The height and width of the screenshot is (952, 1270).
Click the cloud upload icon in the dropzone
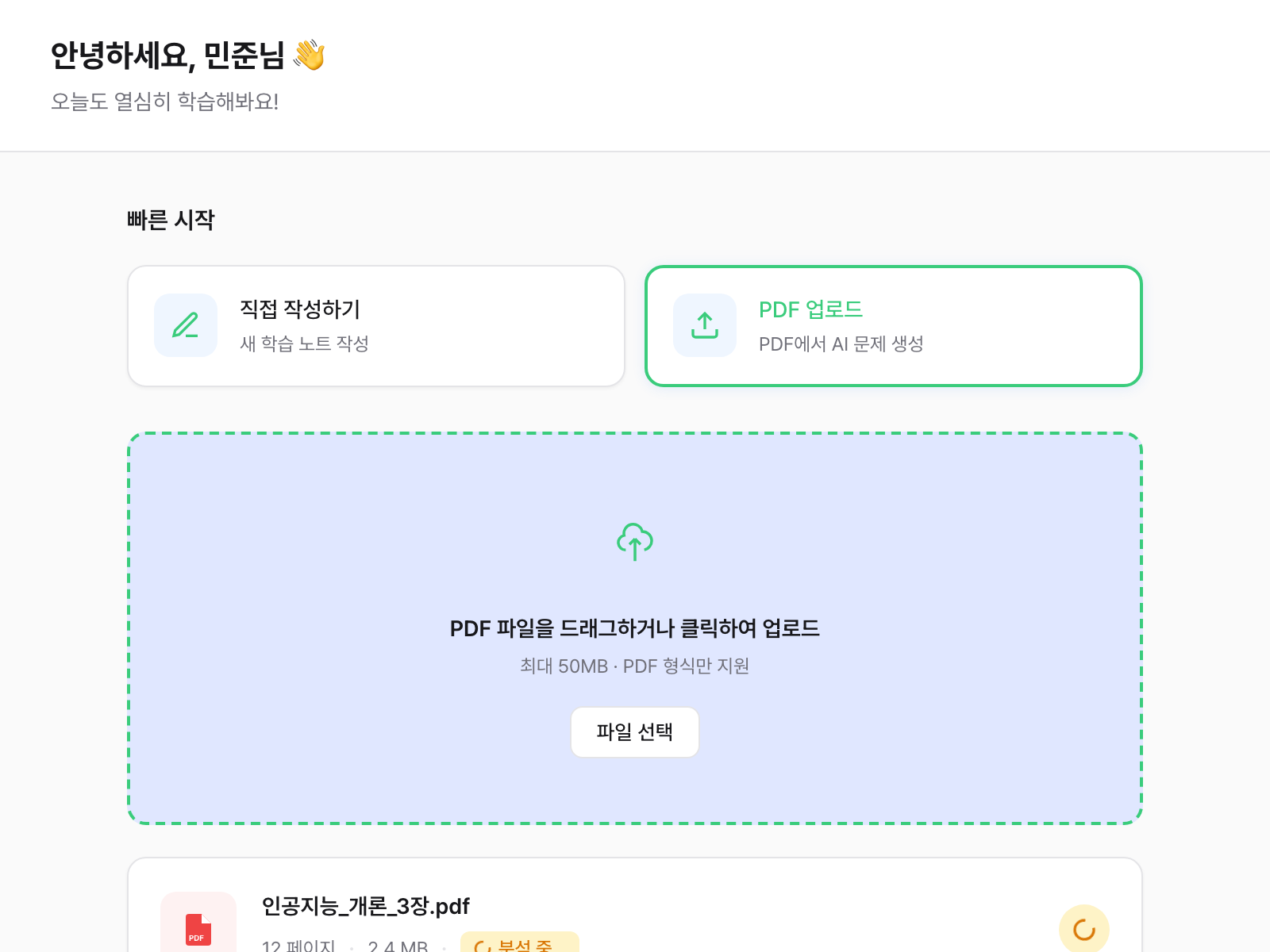(635, 542)
